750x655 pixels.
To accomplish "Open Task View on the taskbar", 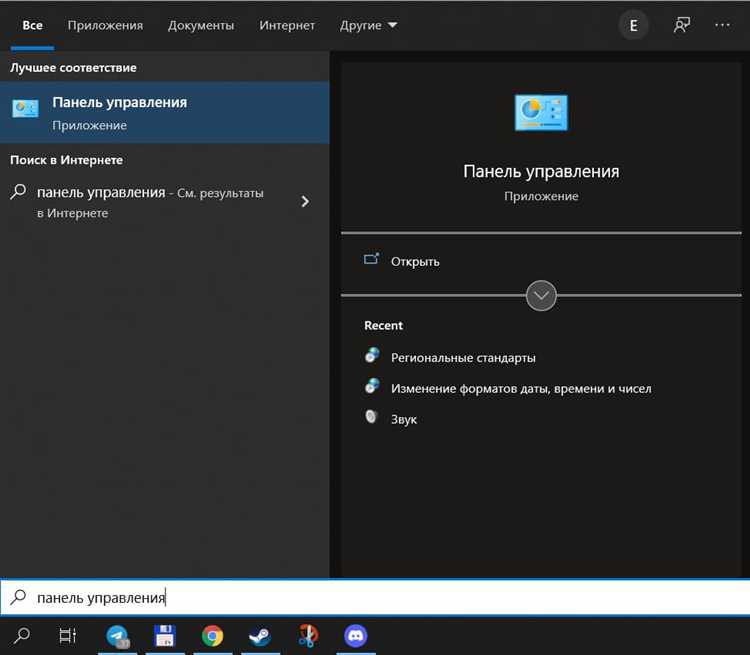I will click(x=67, y=636).
